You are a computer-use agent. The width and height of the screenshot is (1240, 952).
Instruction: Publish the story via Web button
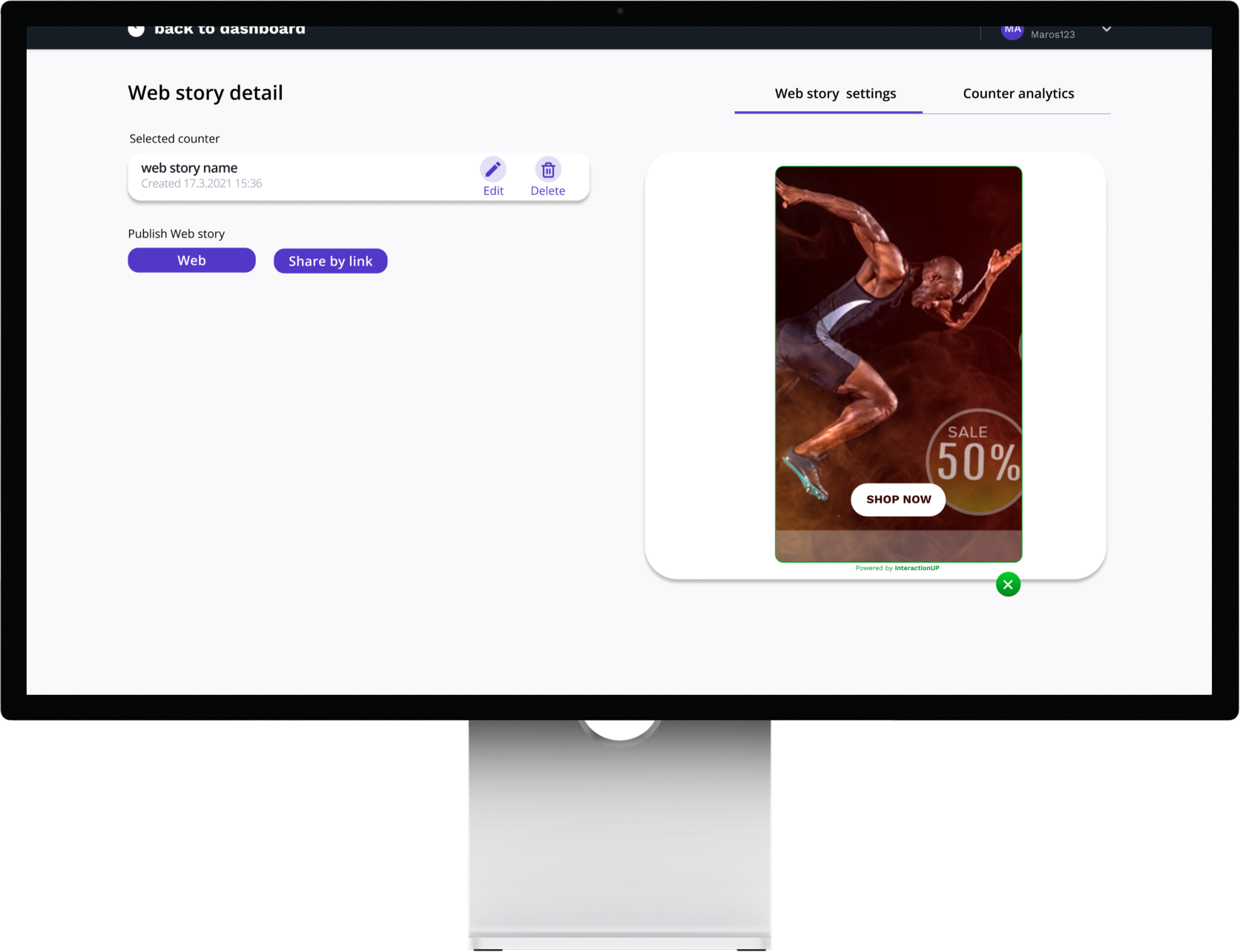point(191,260)
